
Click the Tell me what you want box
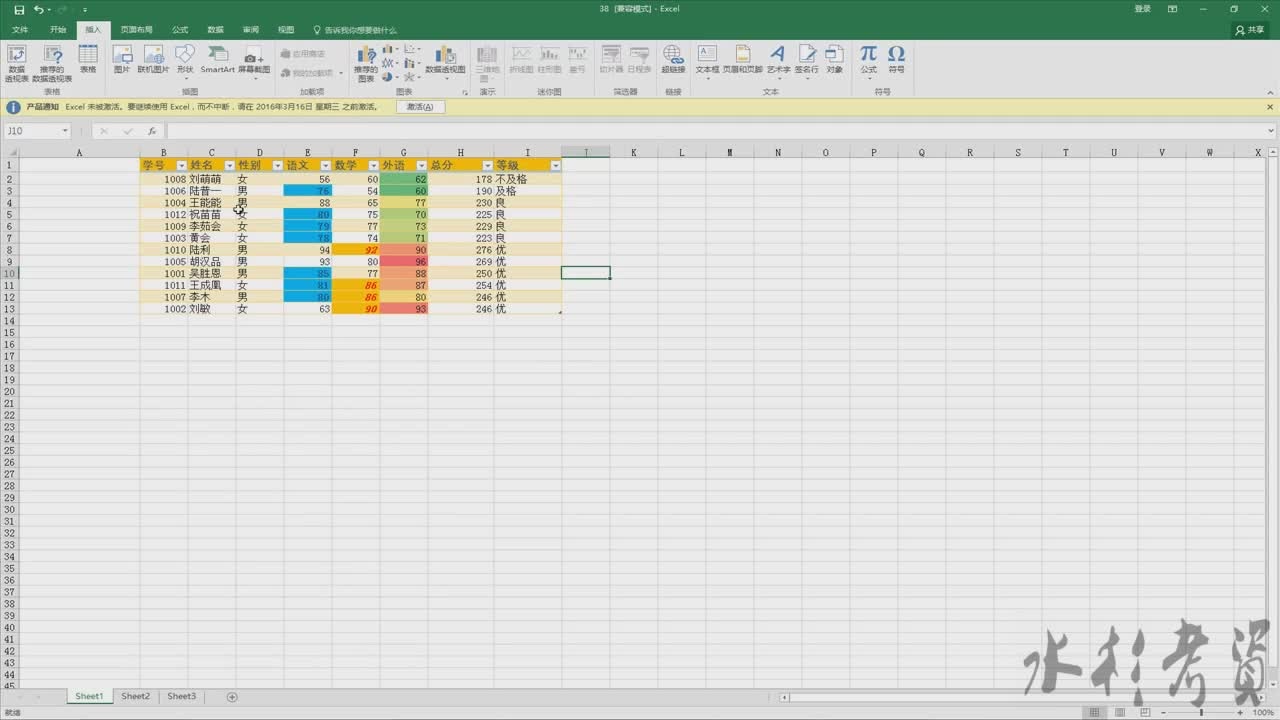355,30
